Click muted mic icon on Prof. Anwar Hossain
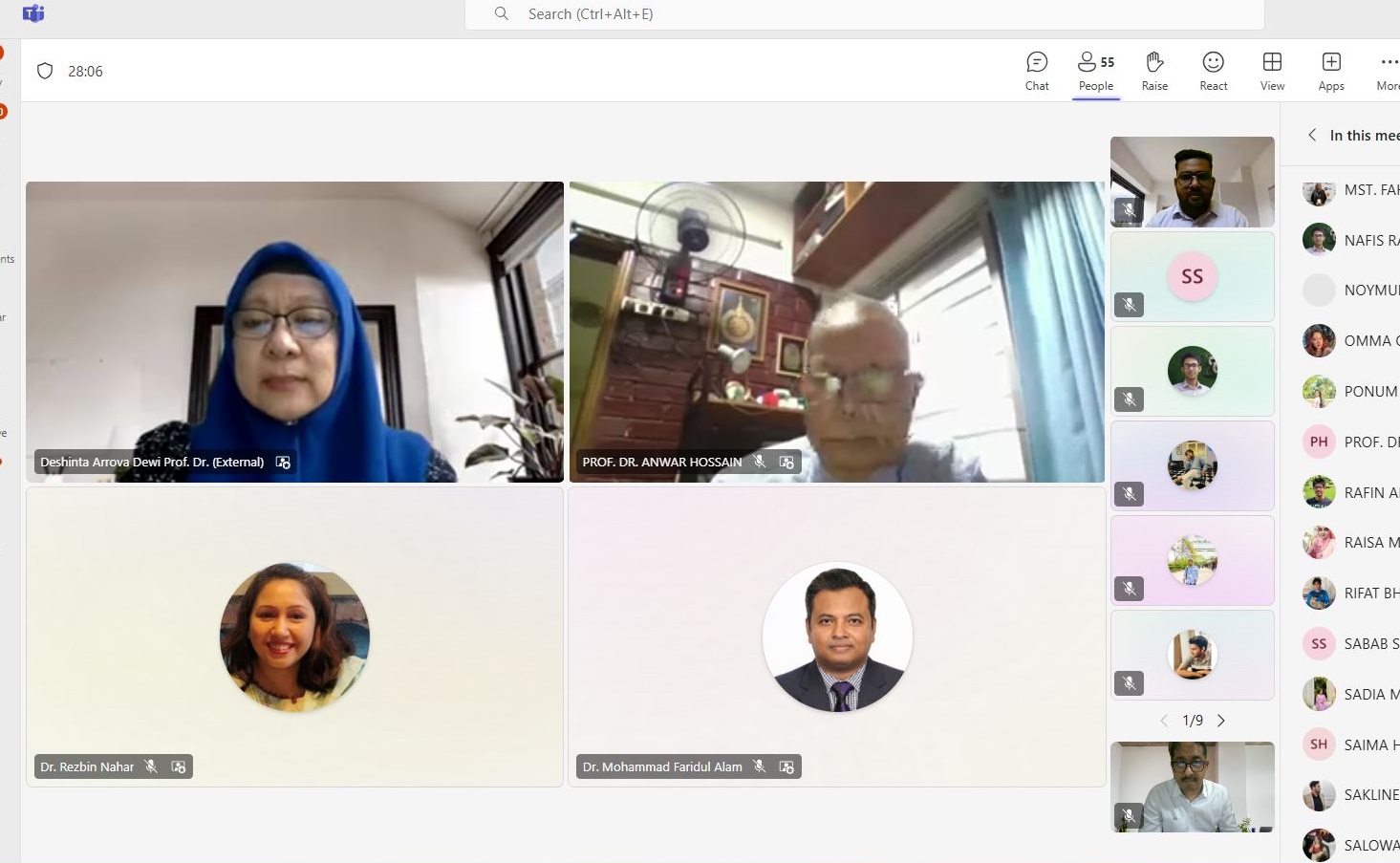Viewport: 1400px width, 863px height. (760, 462)
